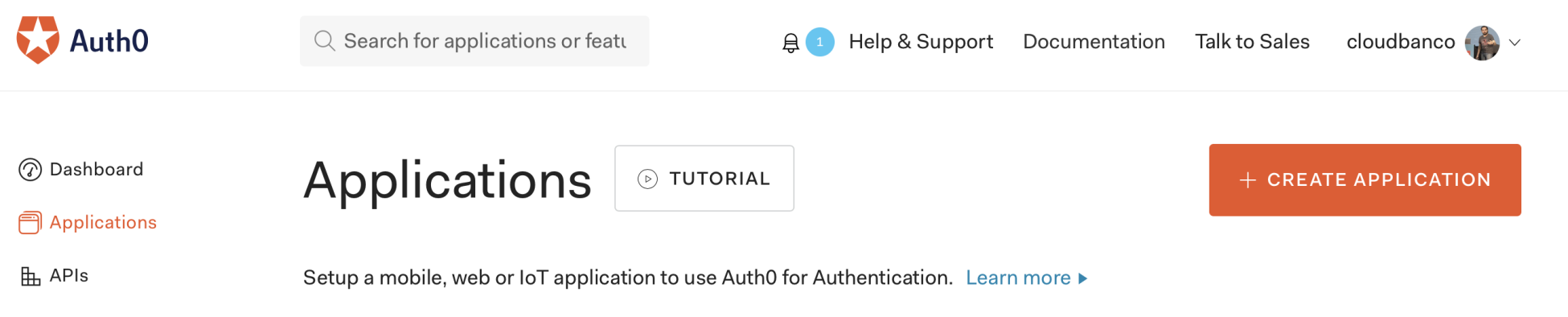1568x317 pixels.
Task: Go to APIs in the sidebar
Action: tap(54, 276)
